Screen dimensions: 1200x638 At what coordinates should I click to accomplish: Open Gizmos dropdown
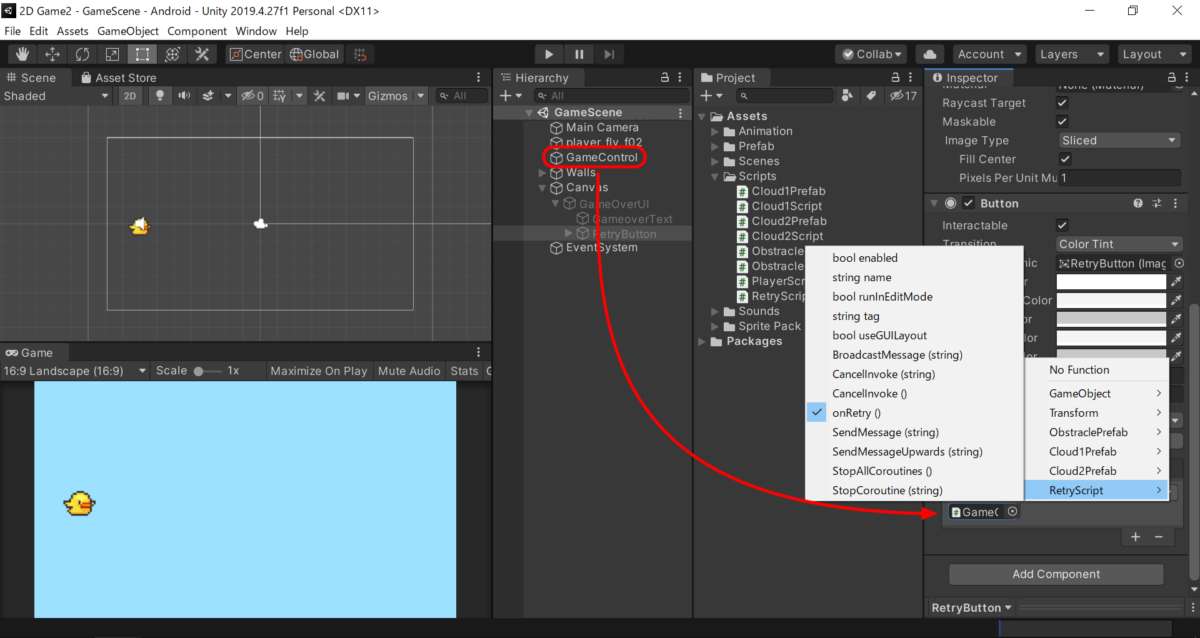click(x=396, y=96)
